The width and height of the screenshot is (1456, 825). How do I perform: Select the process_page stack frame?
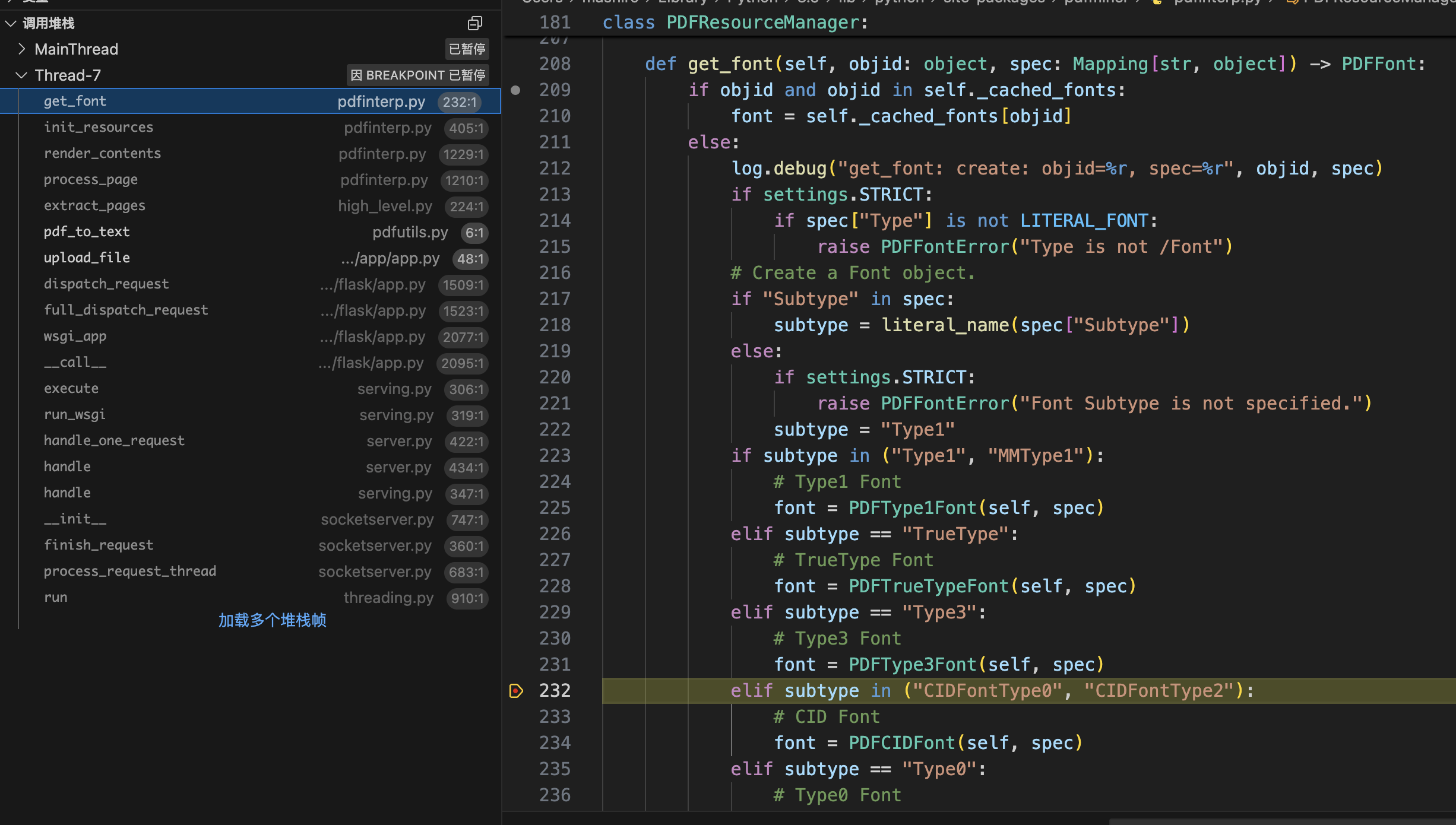250,179
